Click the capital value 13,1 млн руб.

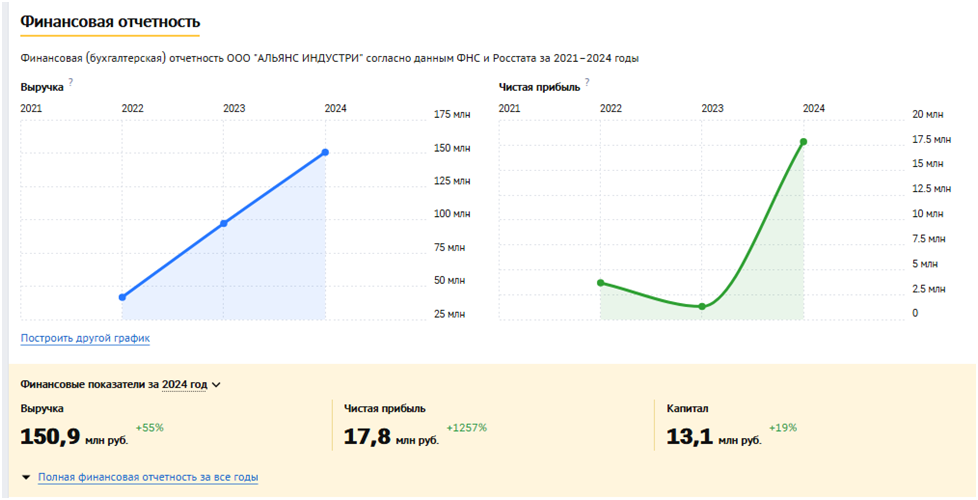click(x=713, y=437)
